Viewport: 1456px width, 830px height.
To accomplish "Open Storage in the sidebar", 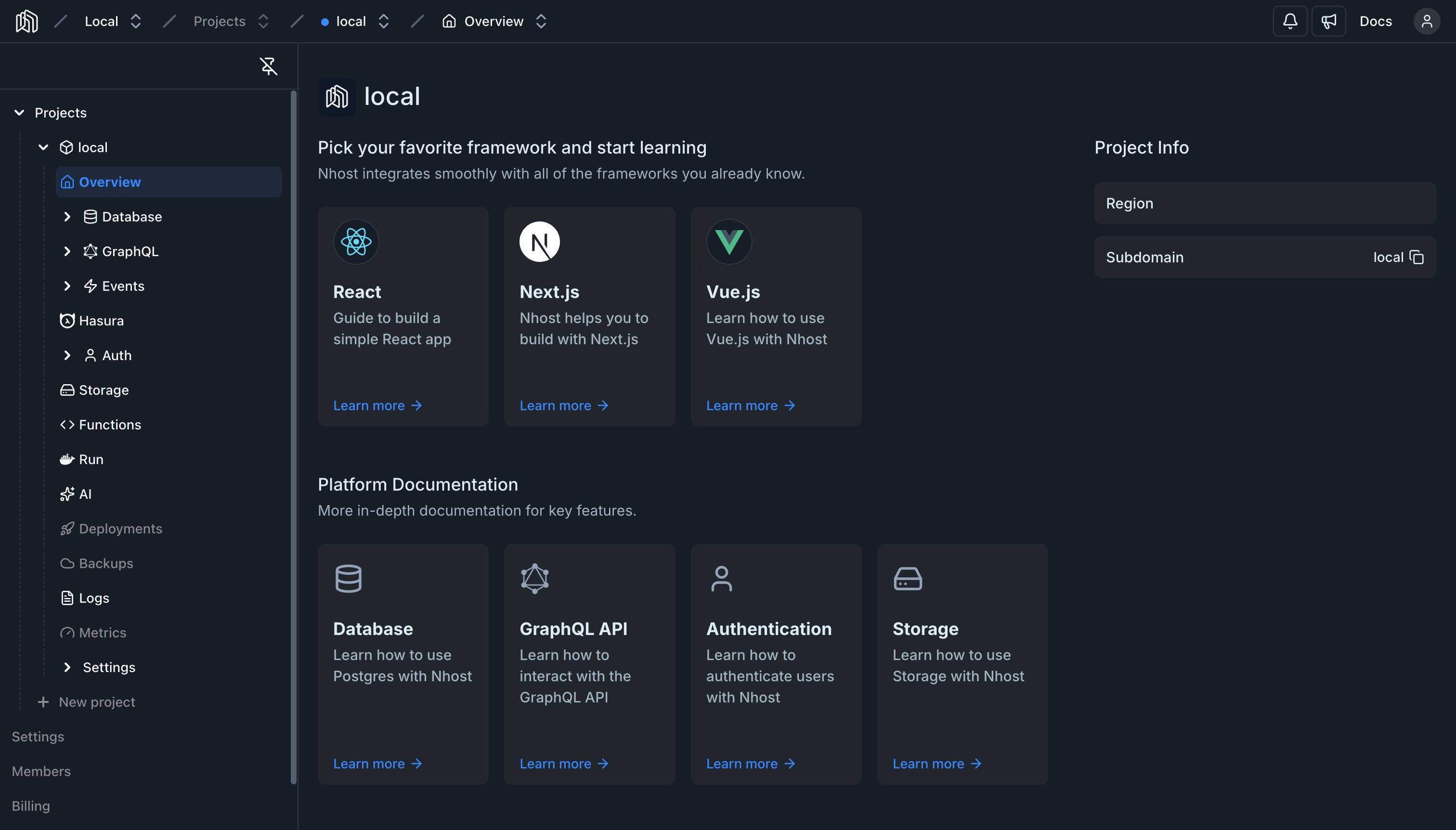I will pos(169,390).
